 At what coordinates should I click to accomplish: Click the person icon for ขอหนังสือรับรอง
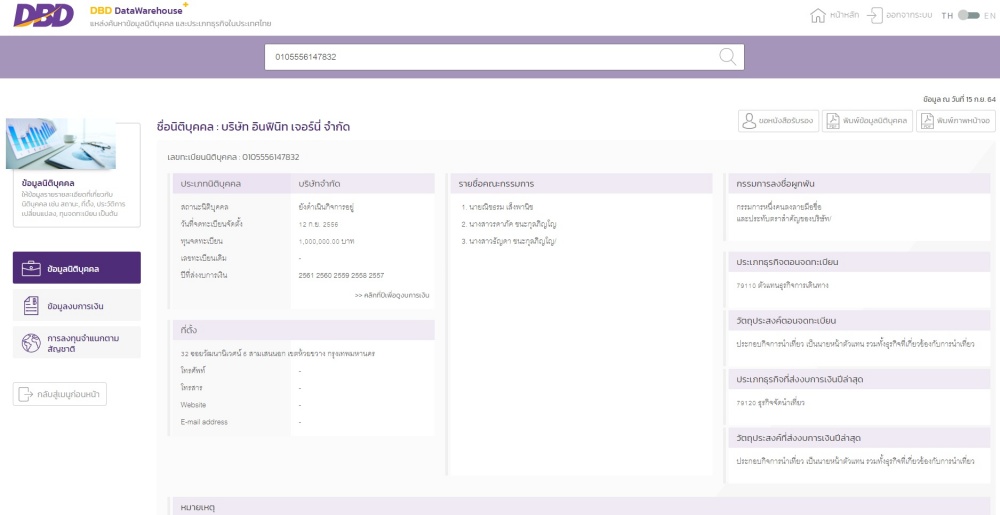pyautogui.click(x=749, y=121)
